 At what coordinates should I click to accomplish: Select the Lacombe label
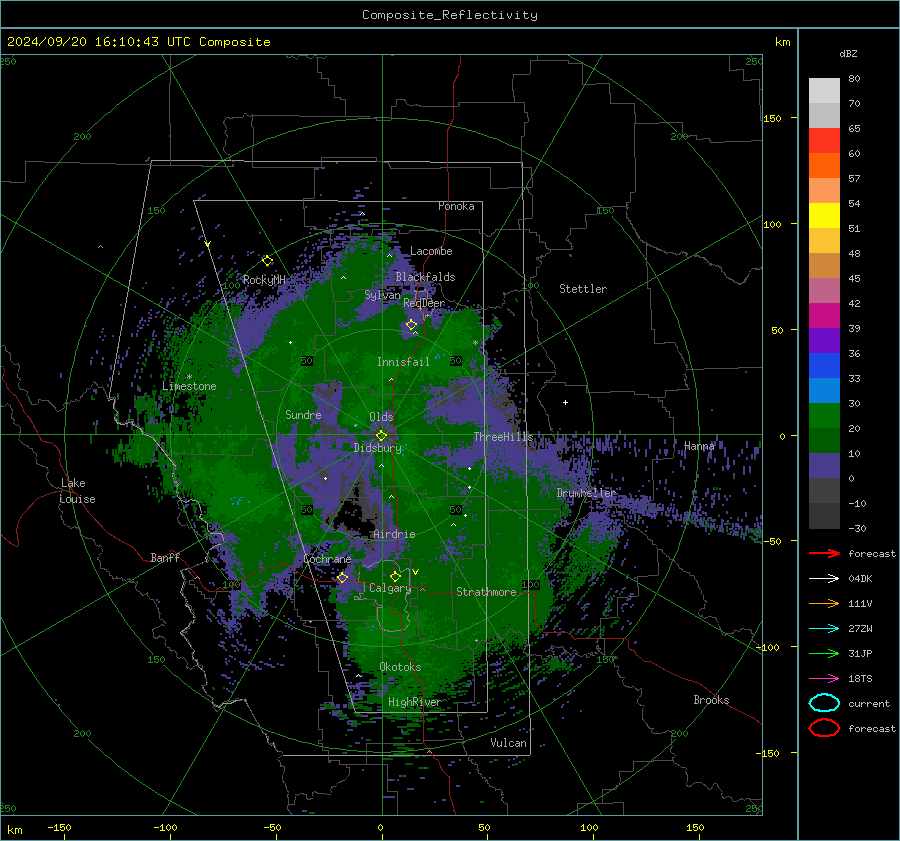point(431,251)
